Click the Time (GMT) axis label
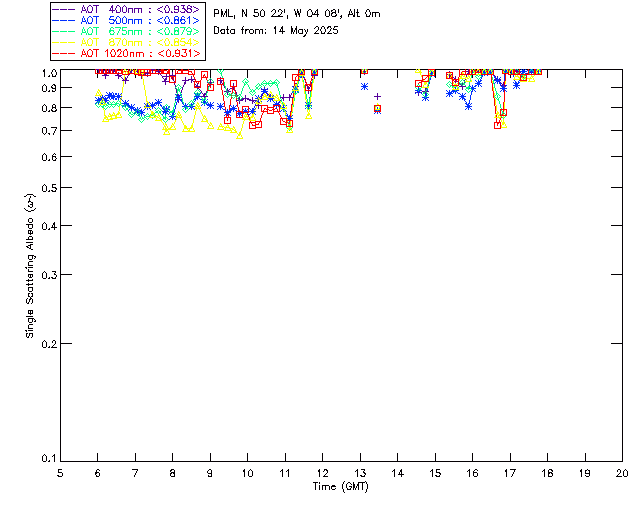 point(340,487)
